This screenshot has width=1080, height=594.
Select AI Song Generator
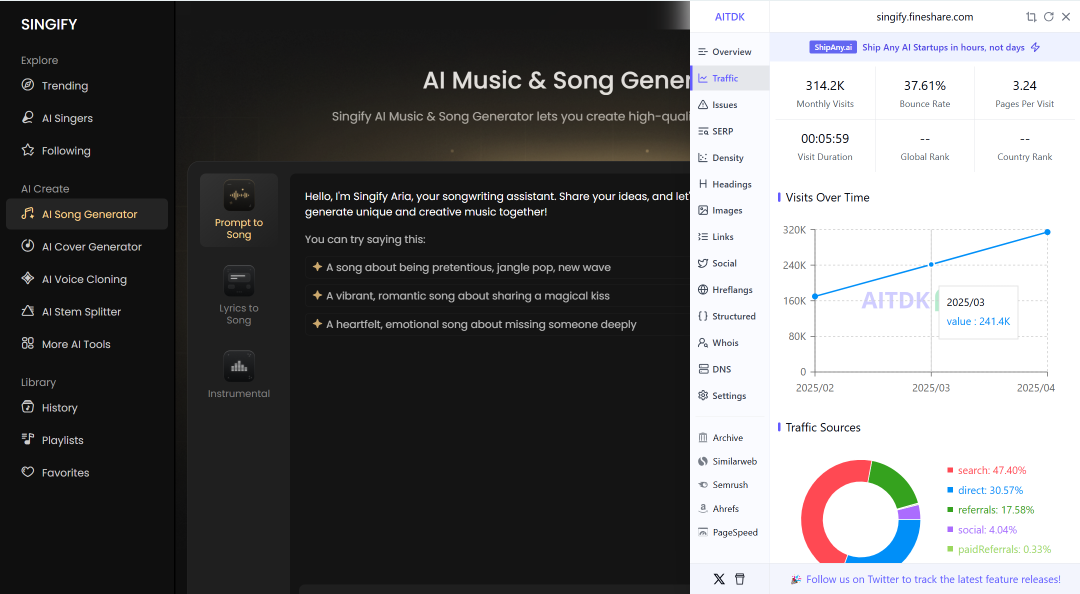[87, 214]
